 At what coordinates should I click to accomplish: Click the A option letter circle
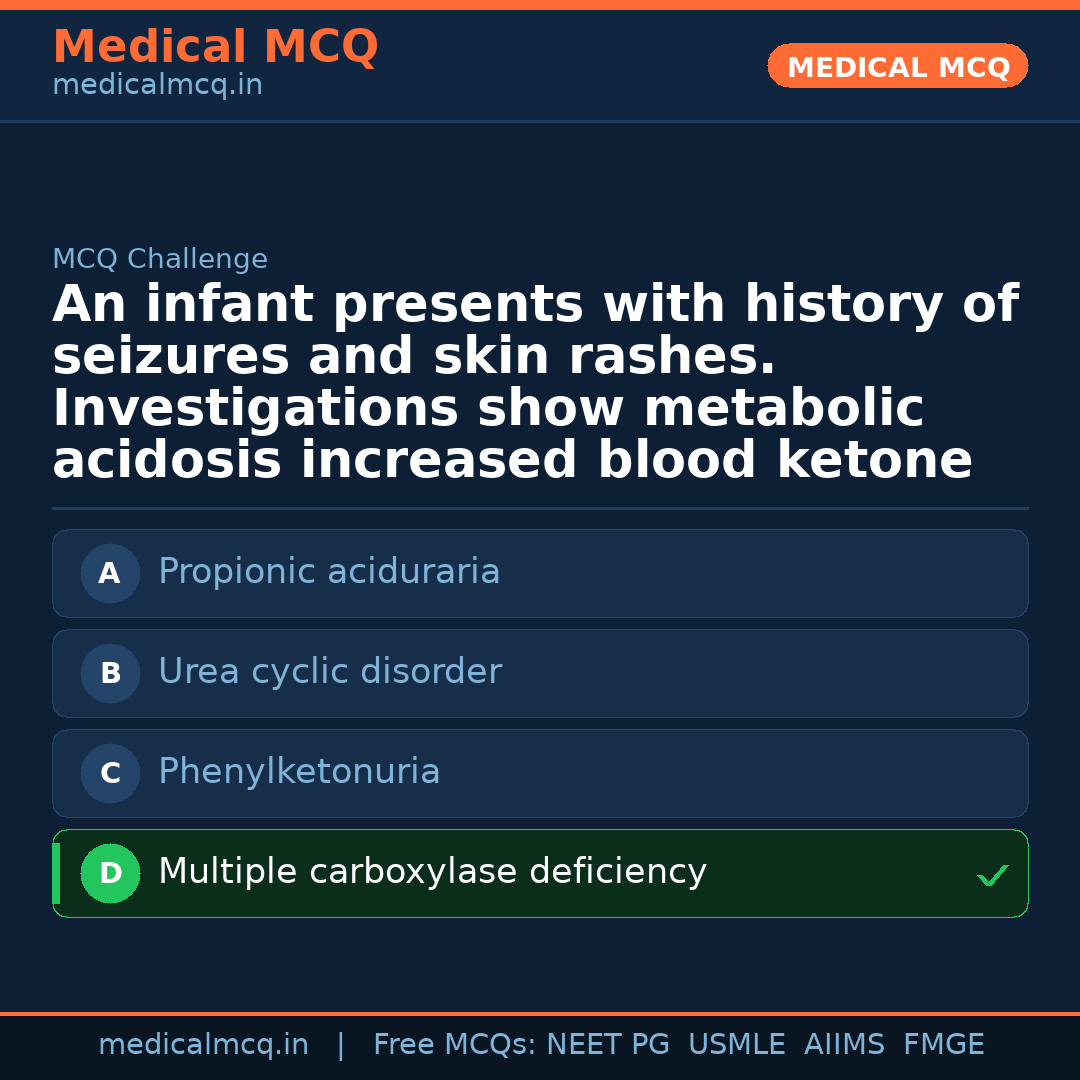(x=110, y=574)
